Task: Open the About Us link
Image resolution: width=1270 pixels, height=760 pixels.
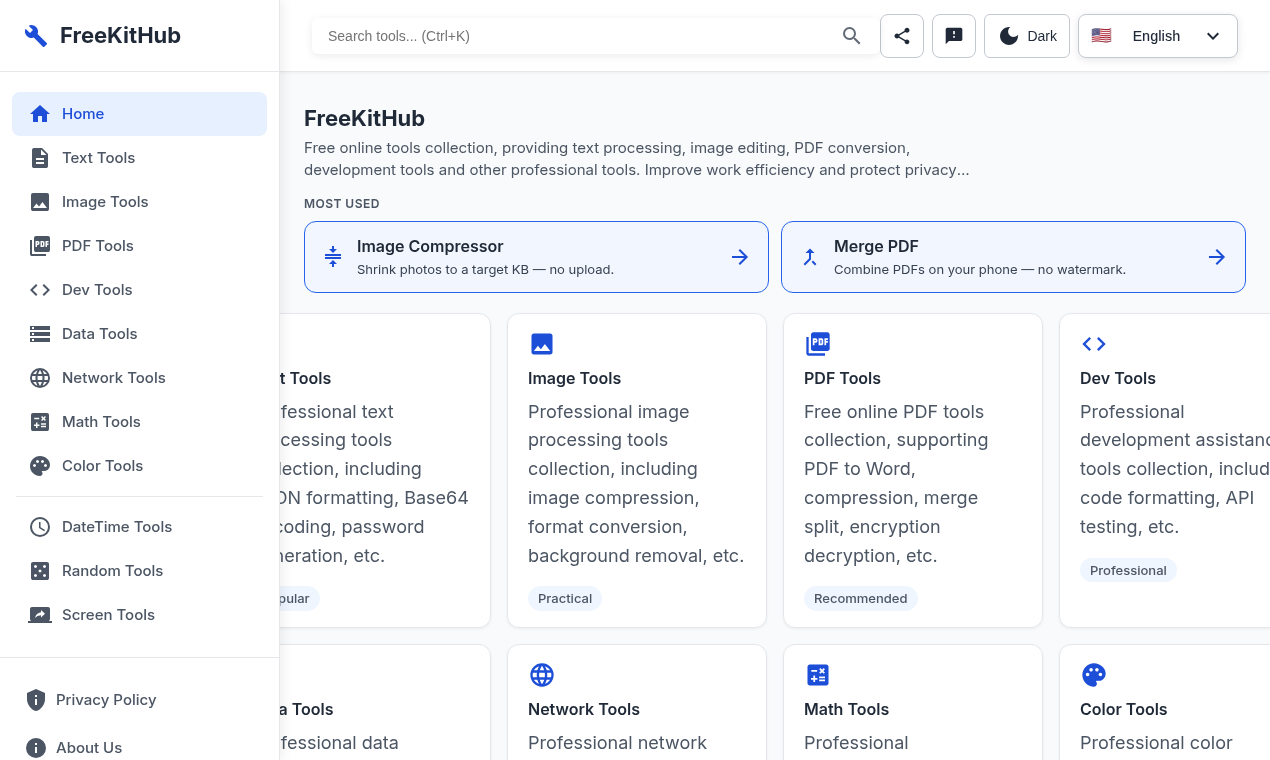Action: [89, 748]
